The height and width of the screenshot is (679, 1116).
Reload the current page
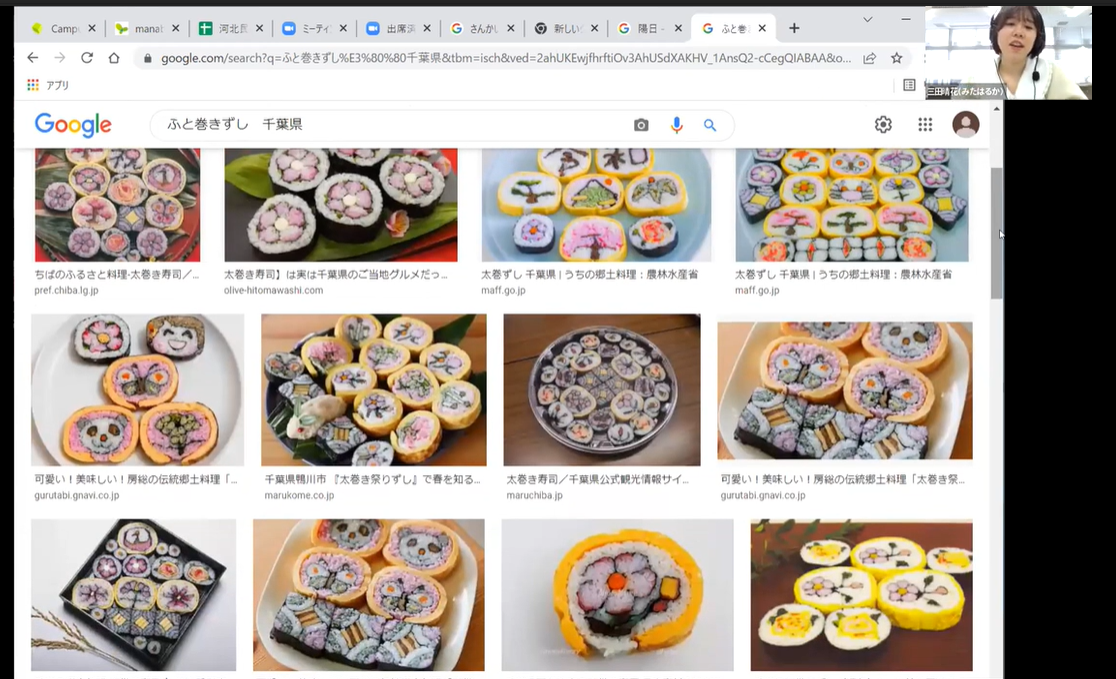click(x=86, y=58)
